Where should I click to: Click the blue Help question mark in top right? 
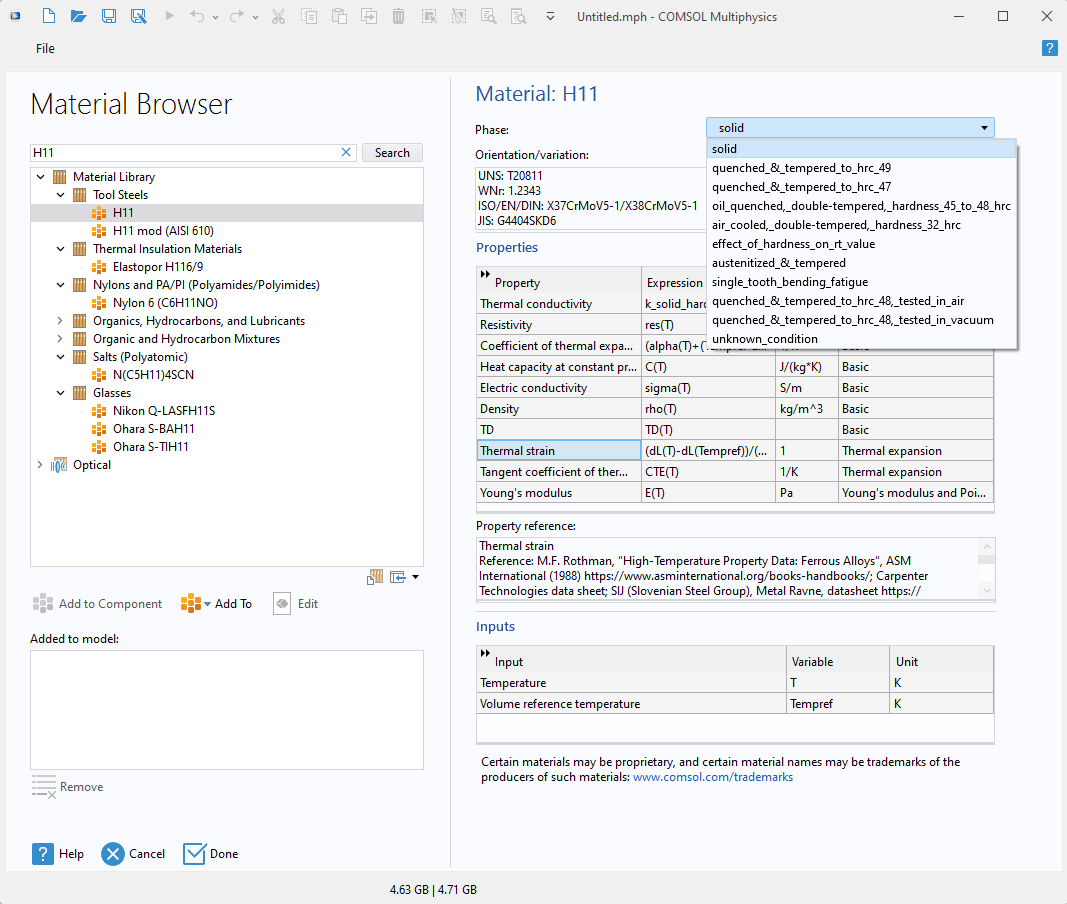[x=1049, y=48]
